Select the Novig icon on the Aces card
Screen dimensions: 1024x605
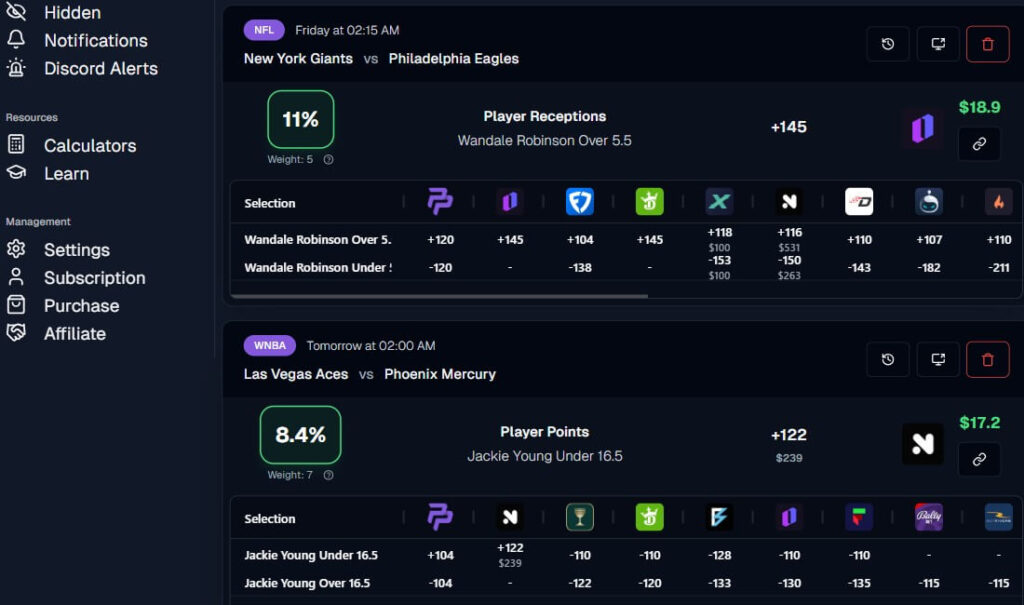click(922, 444)
